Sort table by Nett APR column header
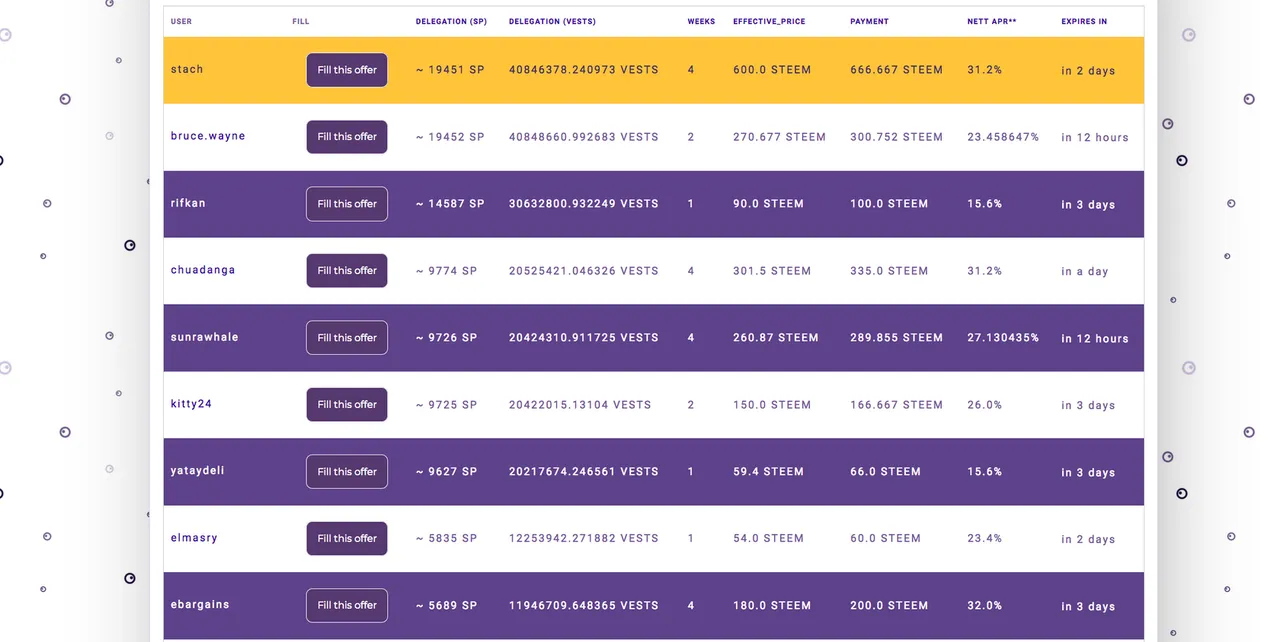The width and height of the screenshot is (1280, 642). pos(992,21)
